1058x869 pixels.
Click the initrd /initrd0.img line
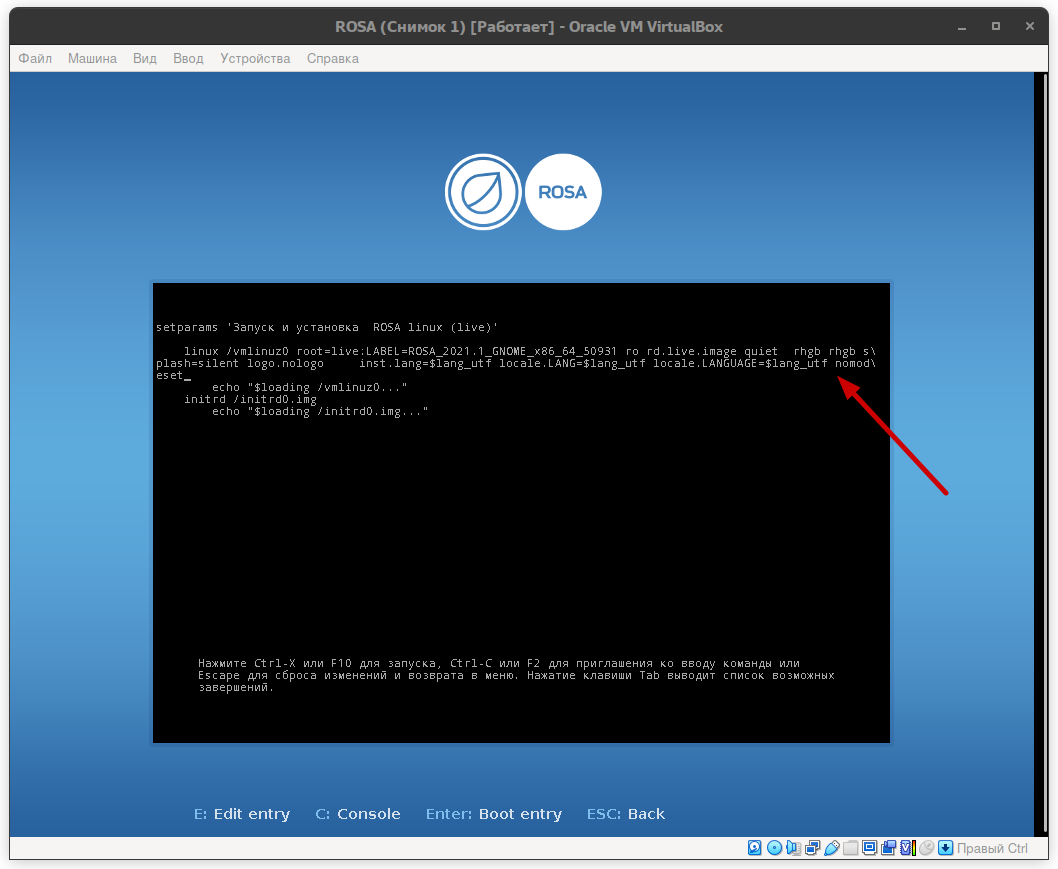[x=250, y=399]
